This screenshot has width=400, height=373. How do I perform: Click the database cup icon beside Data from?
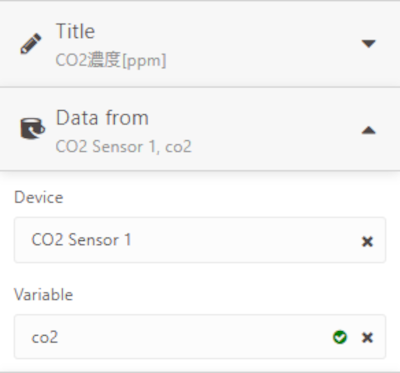tap(32, 128)
